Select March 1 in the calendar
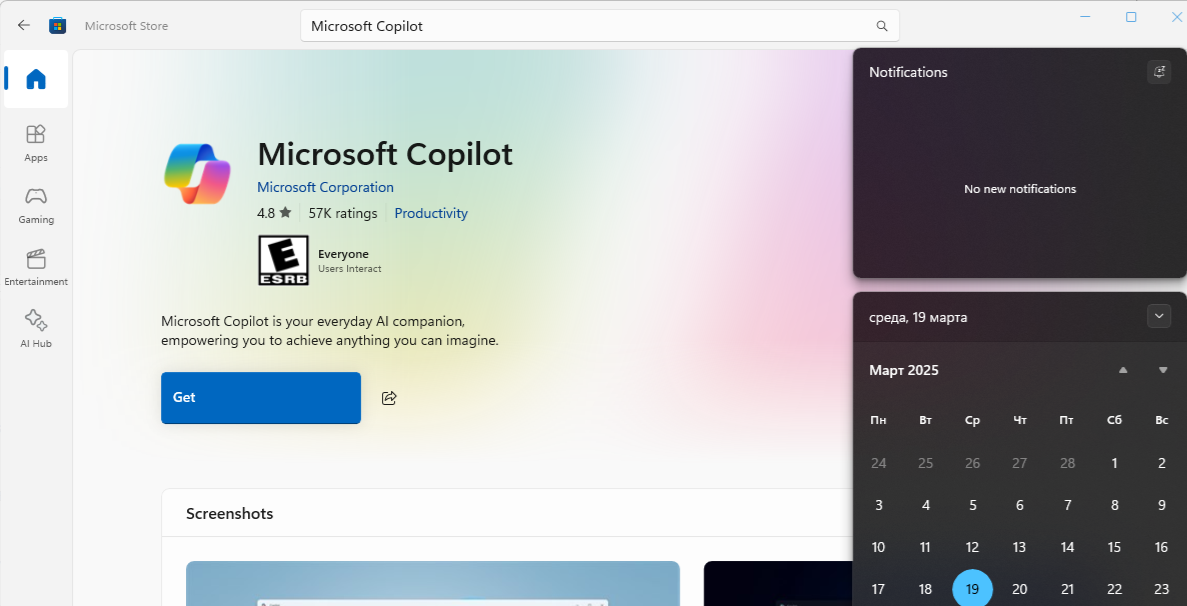The height and width of the screenshot is (606, 1187). point(1114,463)
